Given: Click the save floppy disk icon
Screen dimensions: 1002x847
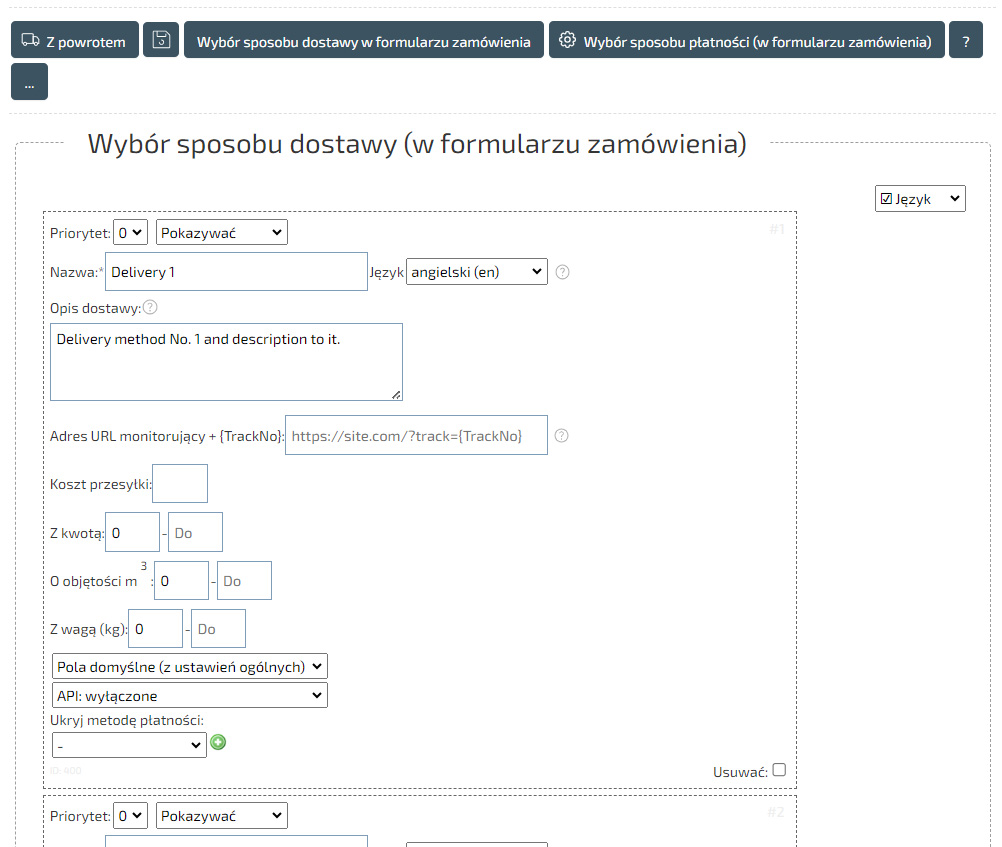Looking at the screenshot, I should click(161, 41).
